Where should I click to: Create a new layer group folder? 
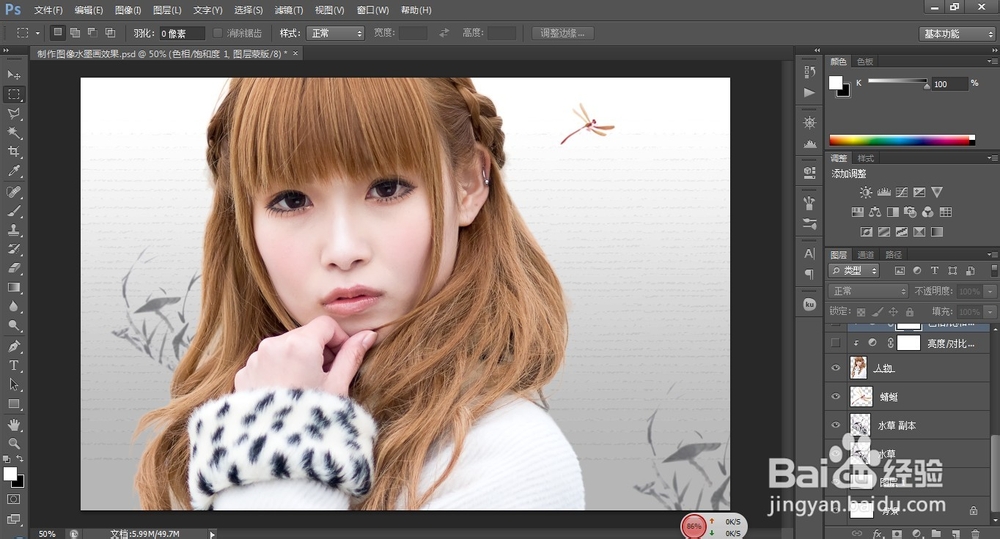[936, 533]
